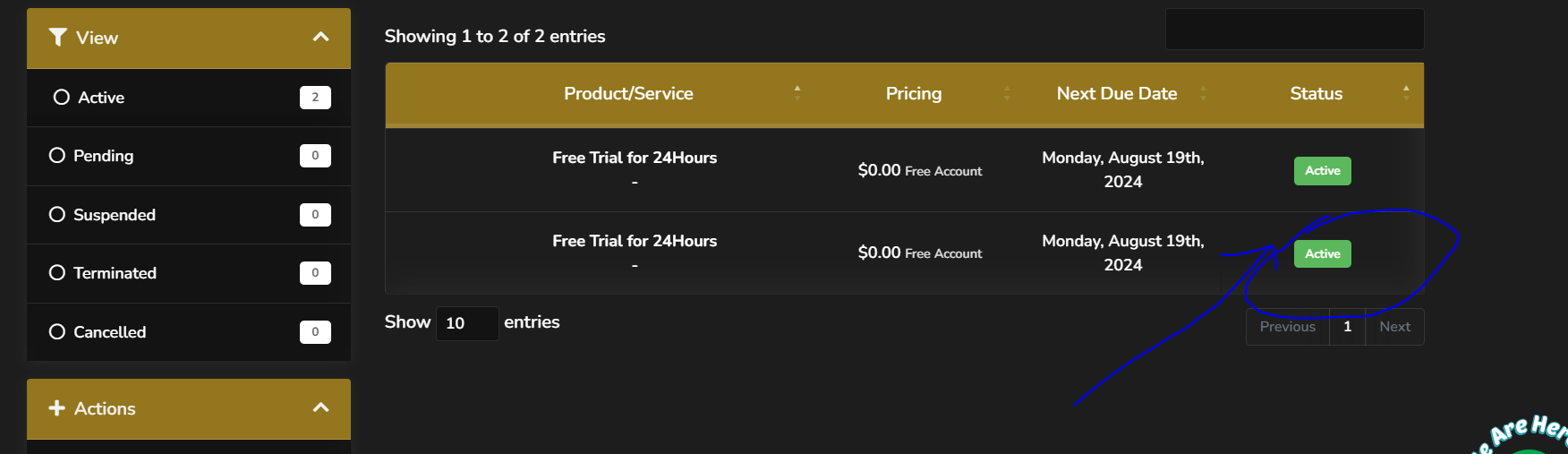
Task: Sort by Next Due Date arrows
Action: tap(1203, 93)
